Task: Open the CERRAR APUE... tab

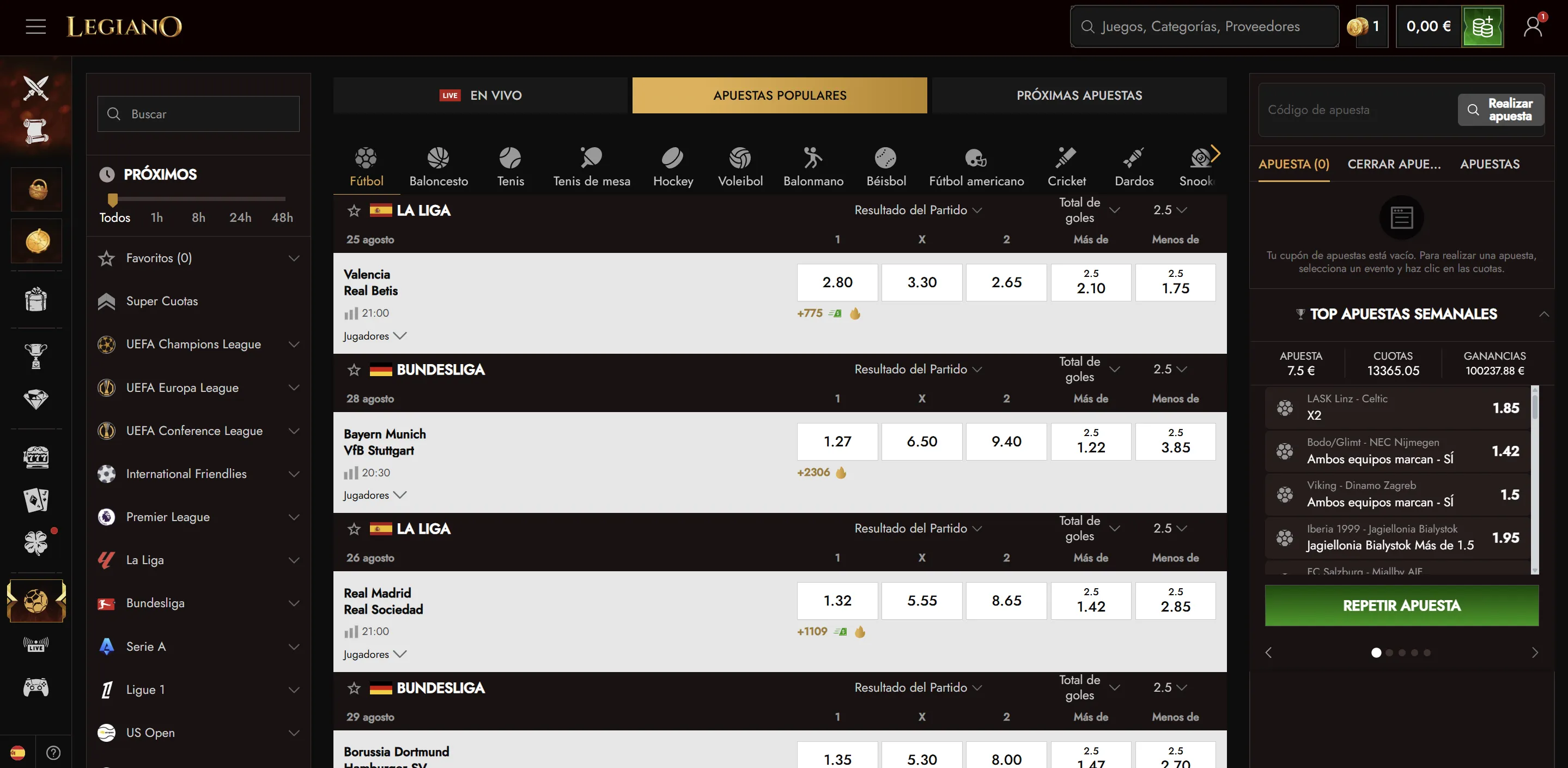Action: tap(1394, 165)
